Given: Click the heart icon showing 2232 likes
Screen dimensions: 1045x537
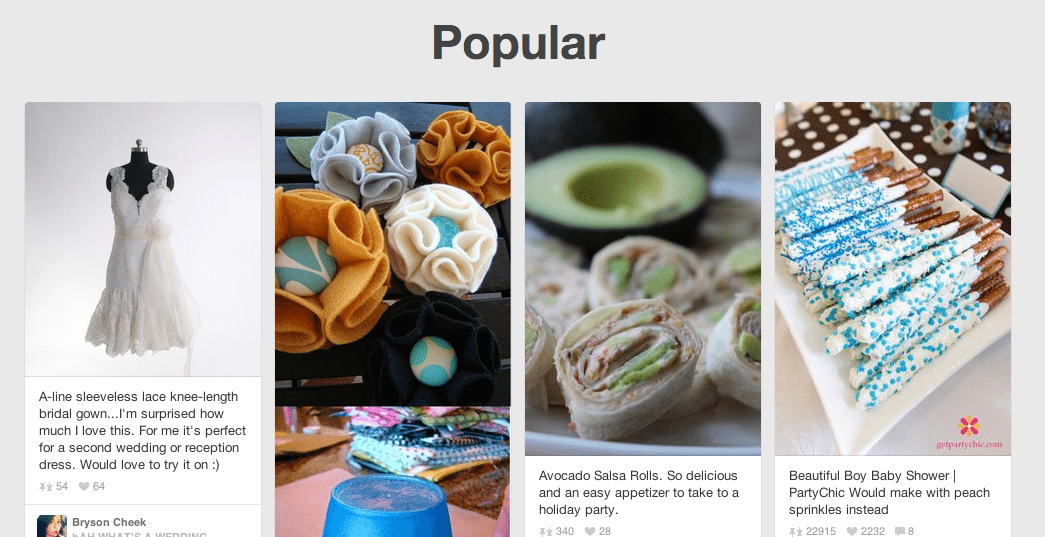Looking at the screenshot, I should [852, 532].
